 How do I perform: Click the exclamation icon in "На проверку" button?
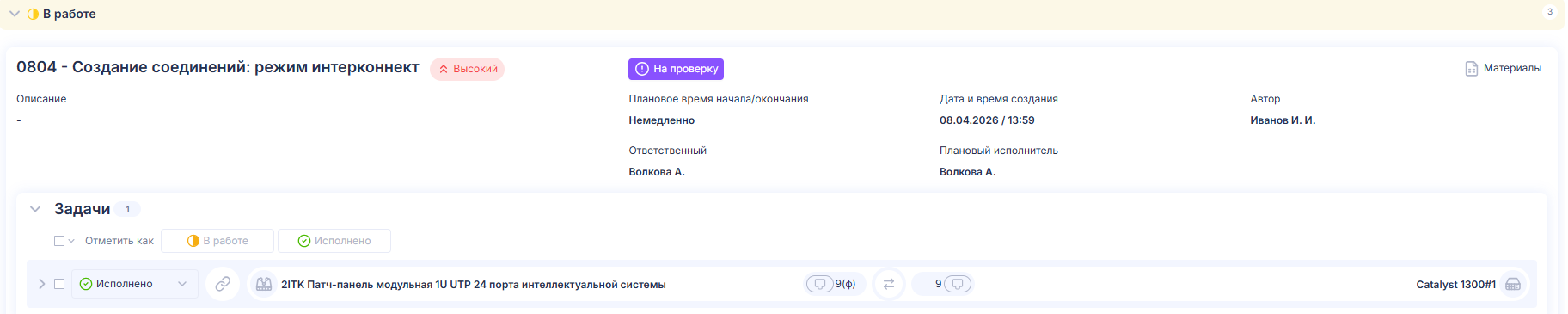point(641,69)
